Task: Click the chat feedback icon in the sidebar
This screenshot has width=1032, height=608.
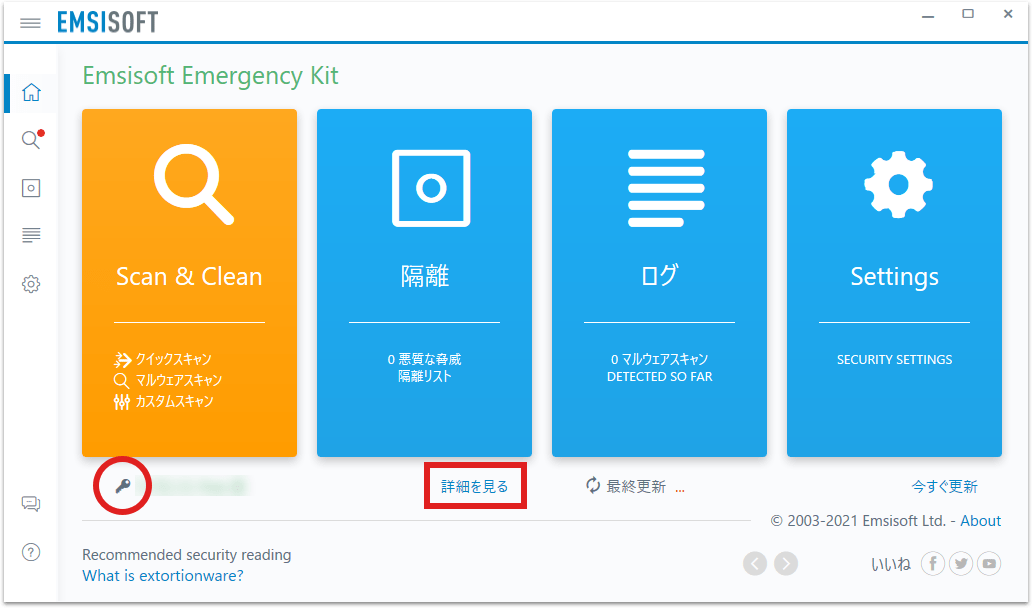Action: [x=31, y=504]
